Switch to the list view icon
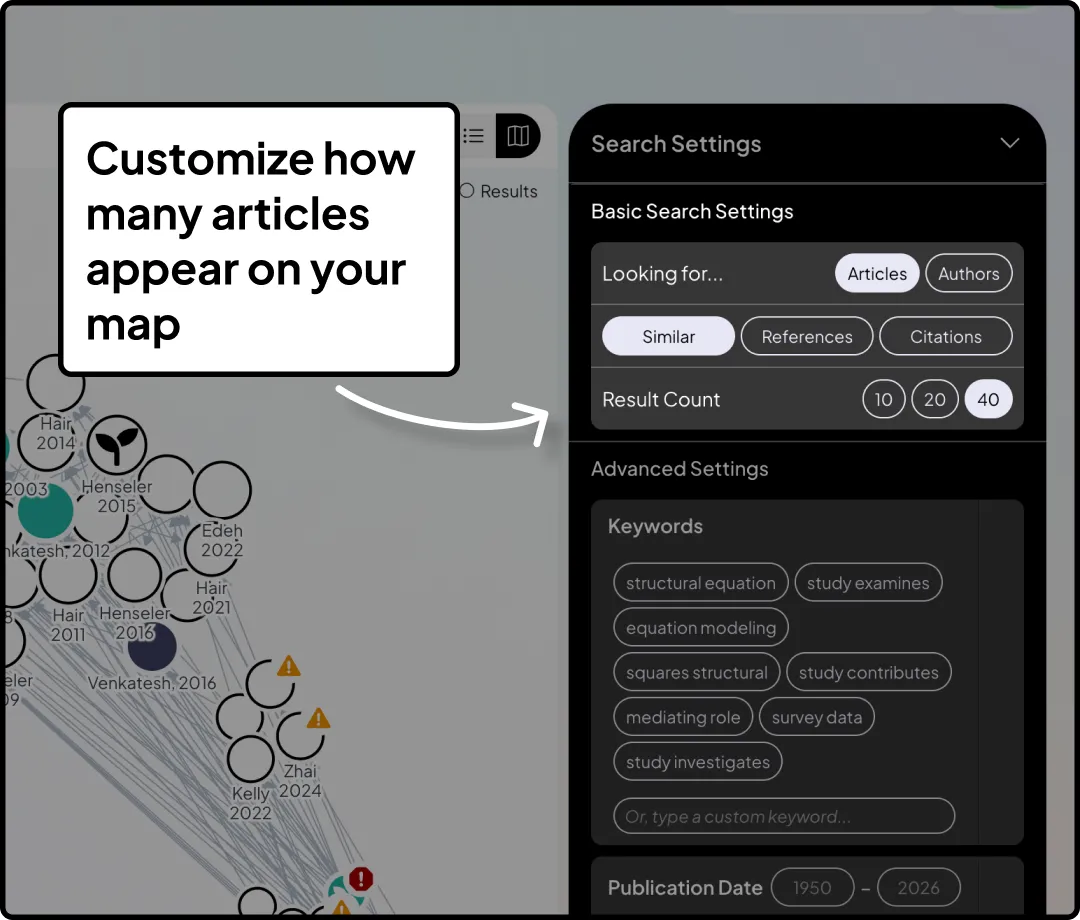This screenshot has width=1080, height=920. (x=473, y=136)
